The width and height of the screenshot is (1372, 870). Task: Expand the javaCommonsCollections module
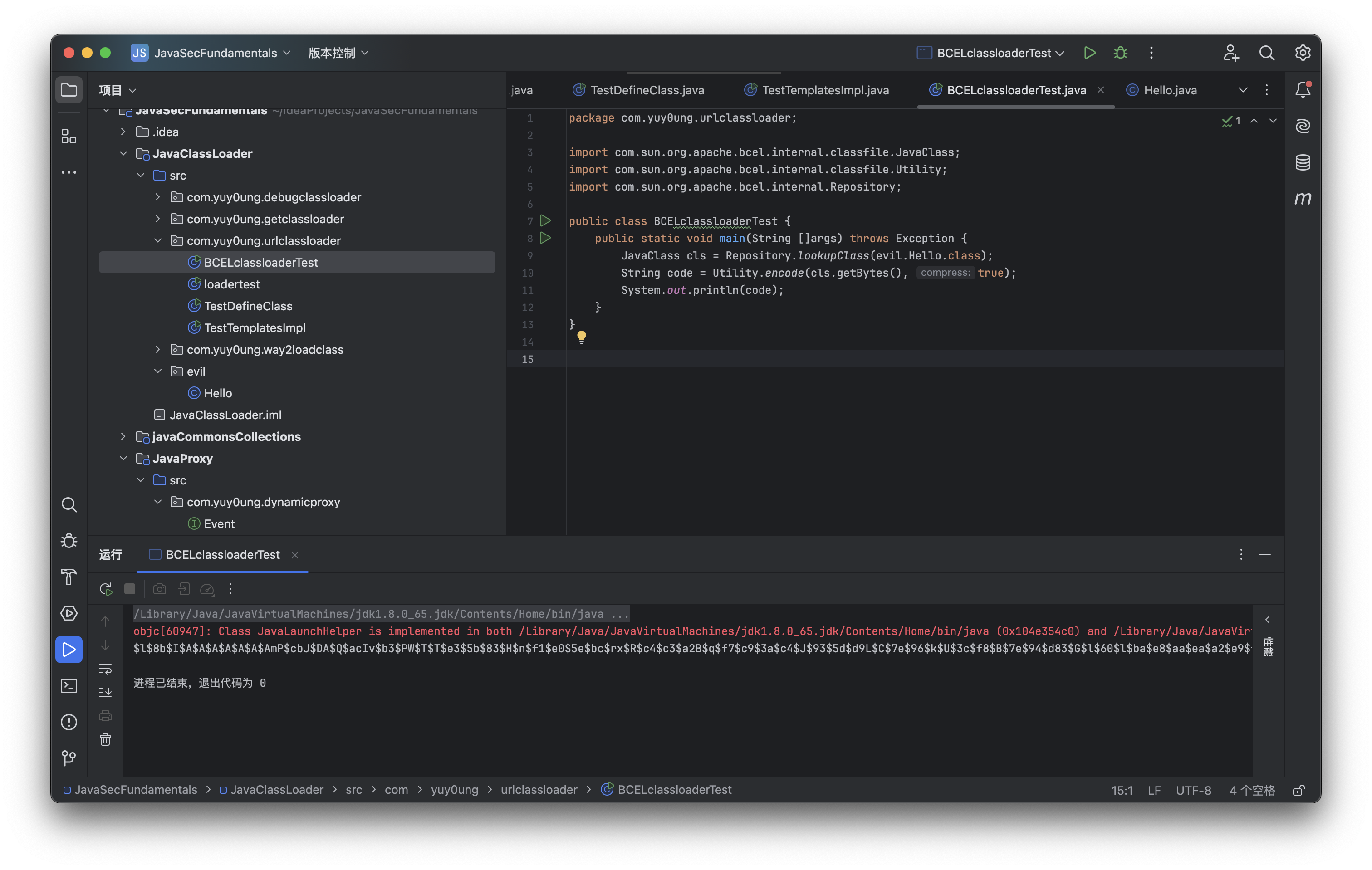click(123, 436)
